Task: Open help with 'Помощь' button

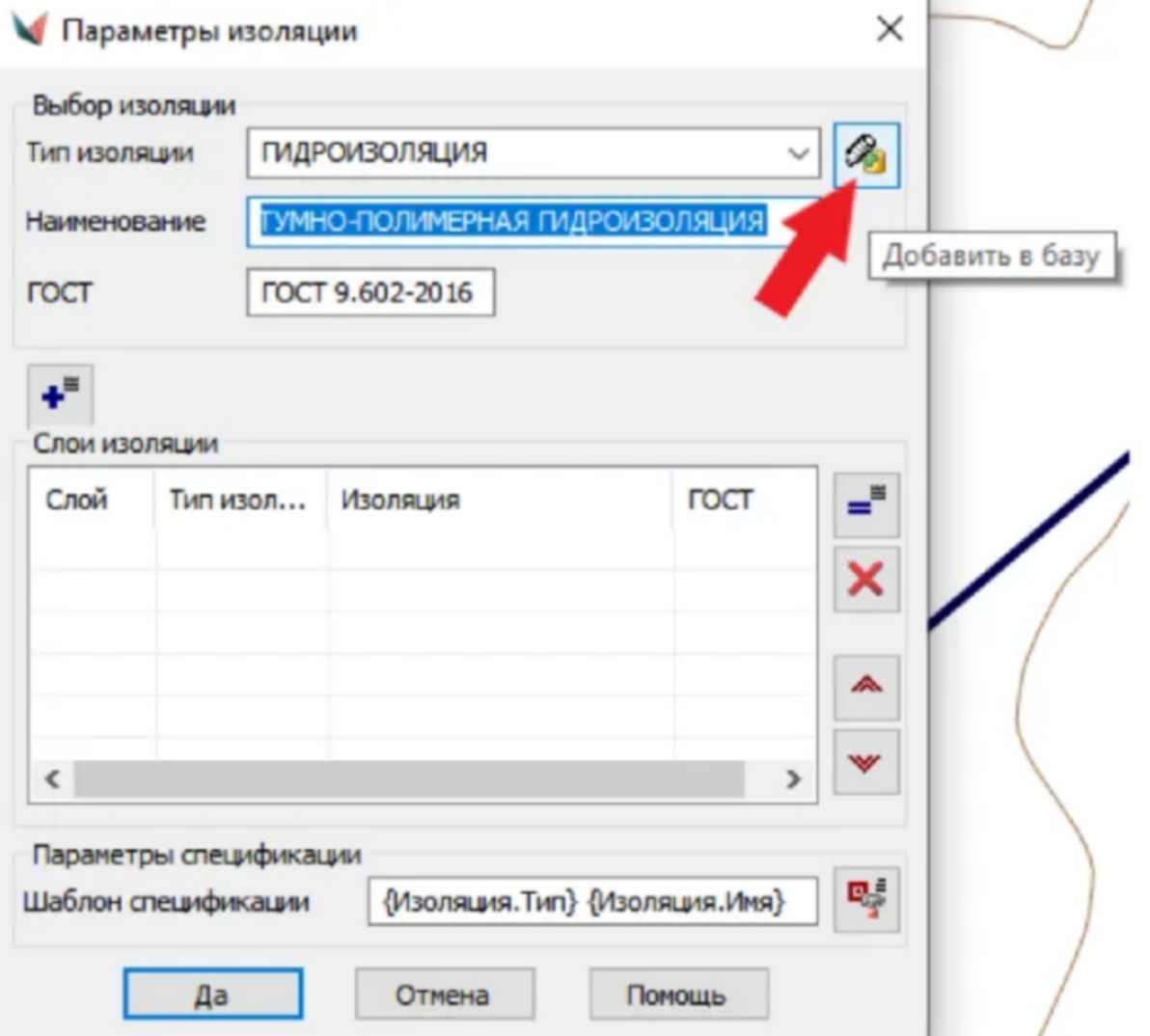Action: 677,994
